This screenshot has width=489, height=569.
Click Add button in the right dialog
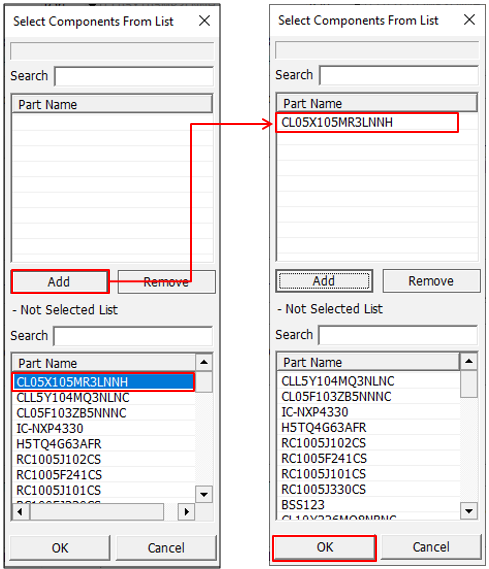point(324,281)
